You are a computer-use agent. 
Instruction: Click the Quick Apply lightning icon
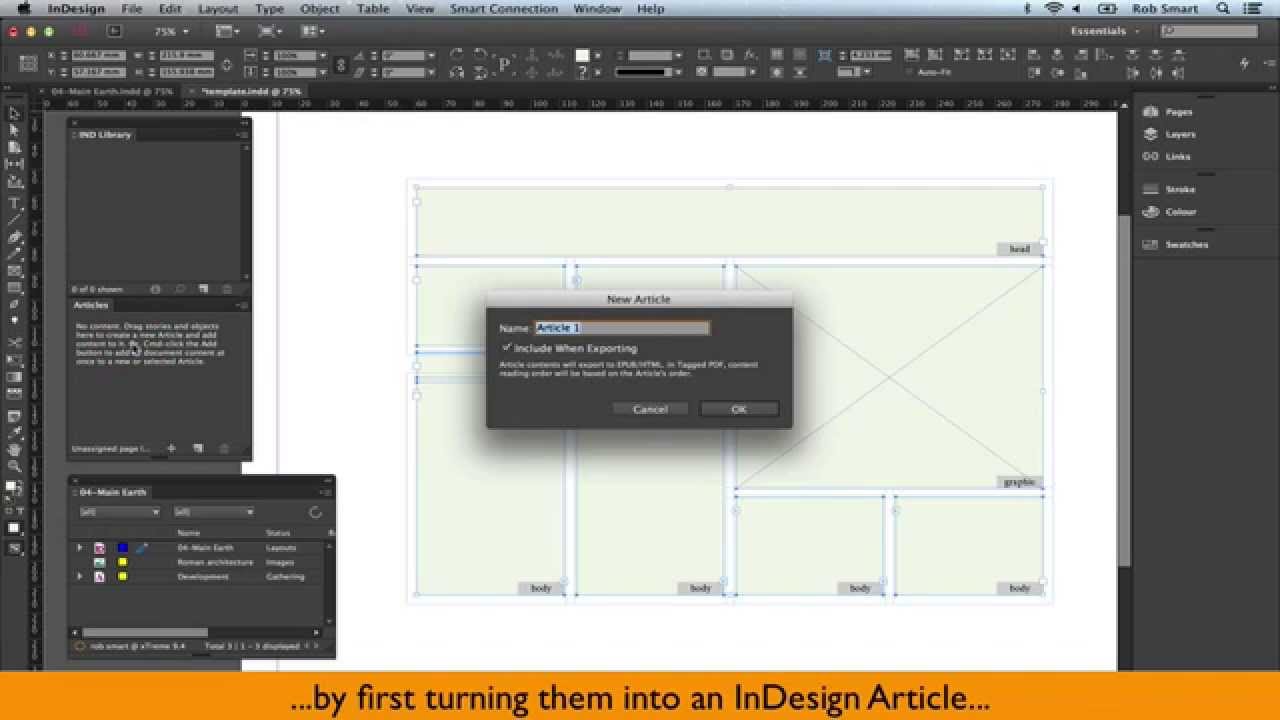[1244, 63]
